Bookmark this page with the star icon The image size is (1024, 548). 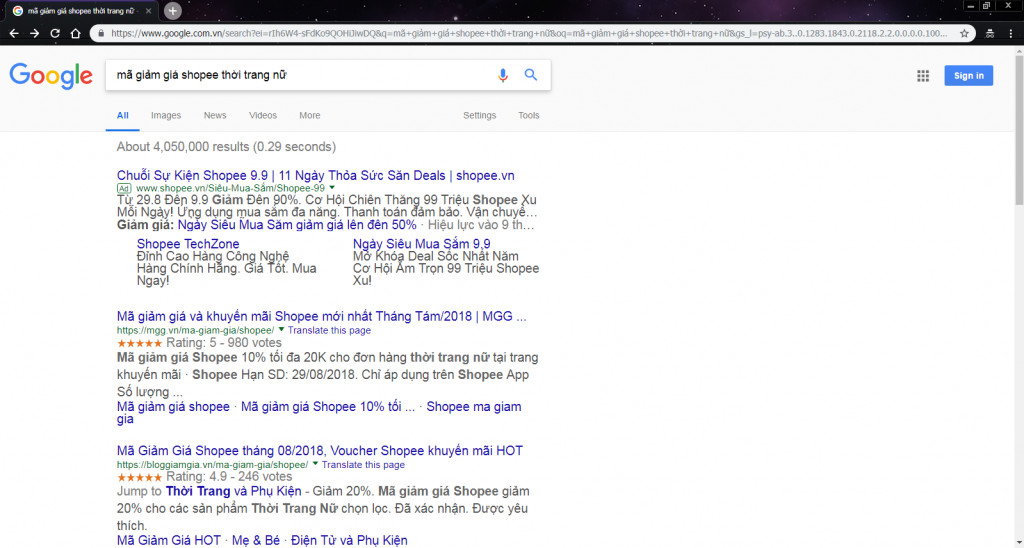coord(964,33)
